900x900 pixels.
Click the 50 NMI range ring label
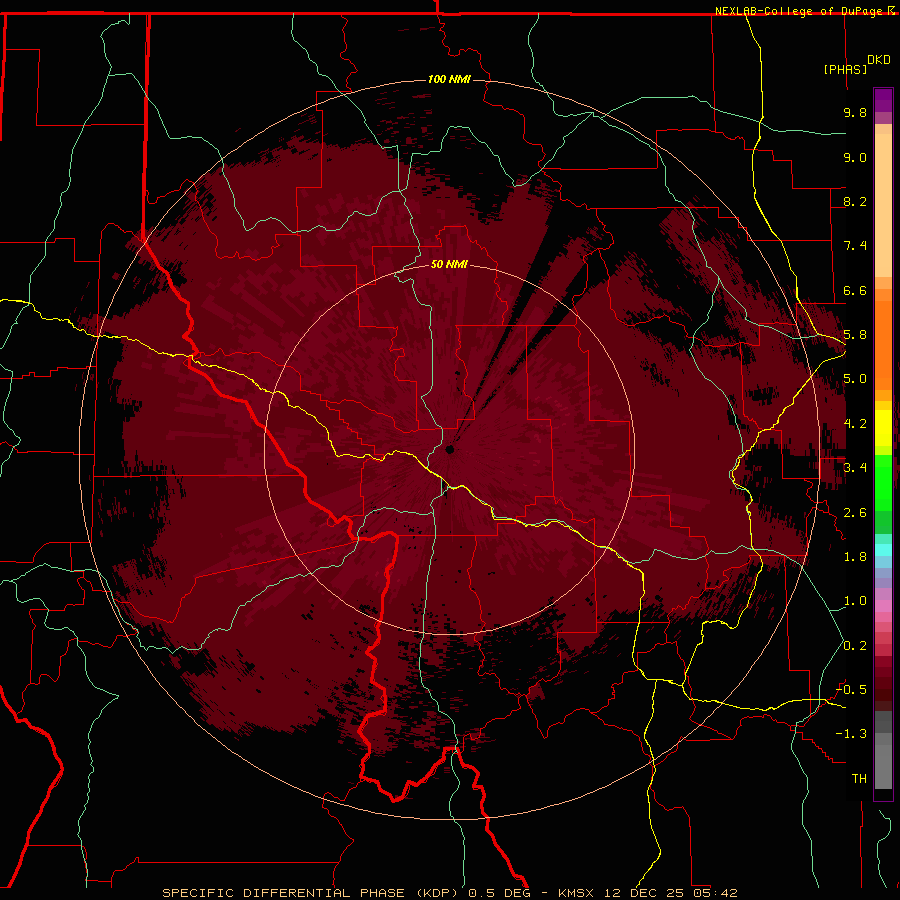(x=449, y=264)
